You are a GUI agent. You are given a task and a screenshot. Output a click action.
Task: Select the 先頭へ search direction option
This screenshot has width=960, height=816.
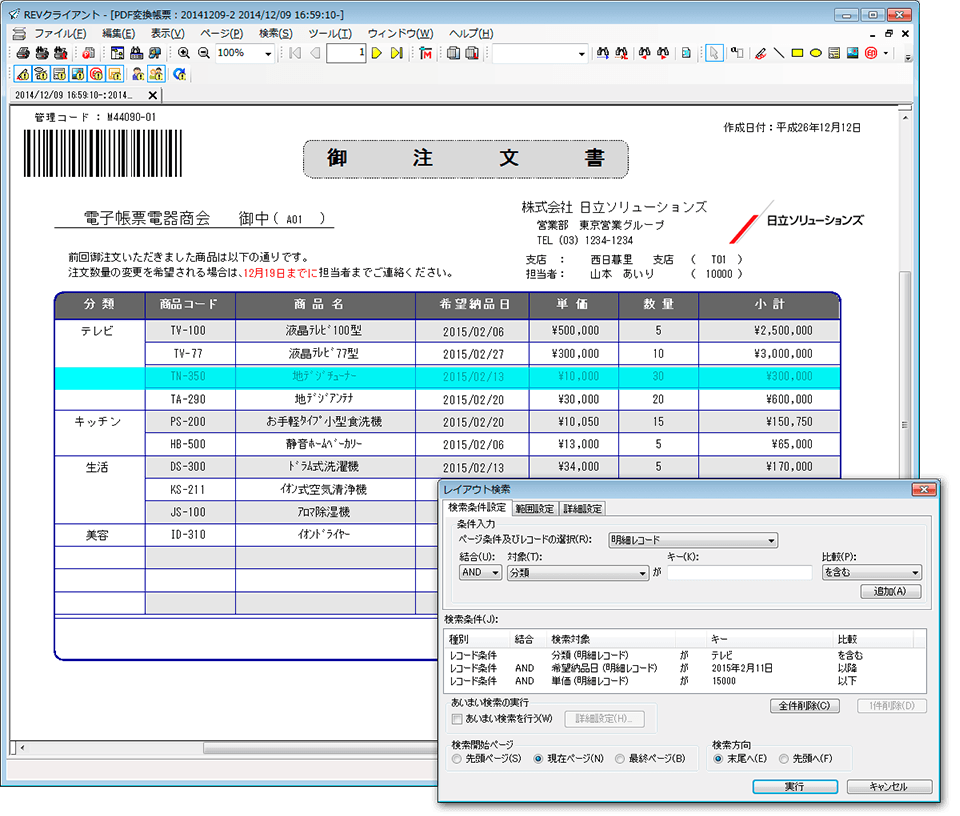pyautogui.click(x=783, y=759)
